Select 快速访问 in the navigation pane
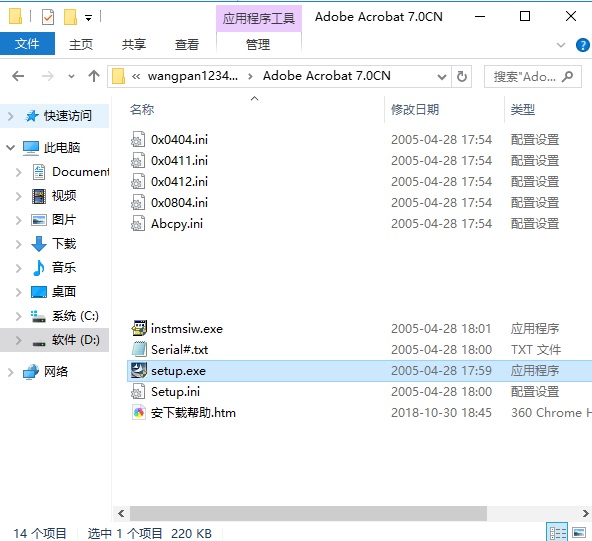Image resolution: width=592 pixels, height=541 pixels. pyautogui.click(x=68, y=116)
